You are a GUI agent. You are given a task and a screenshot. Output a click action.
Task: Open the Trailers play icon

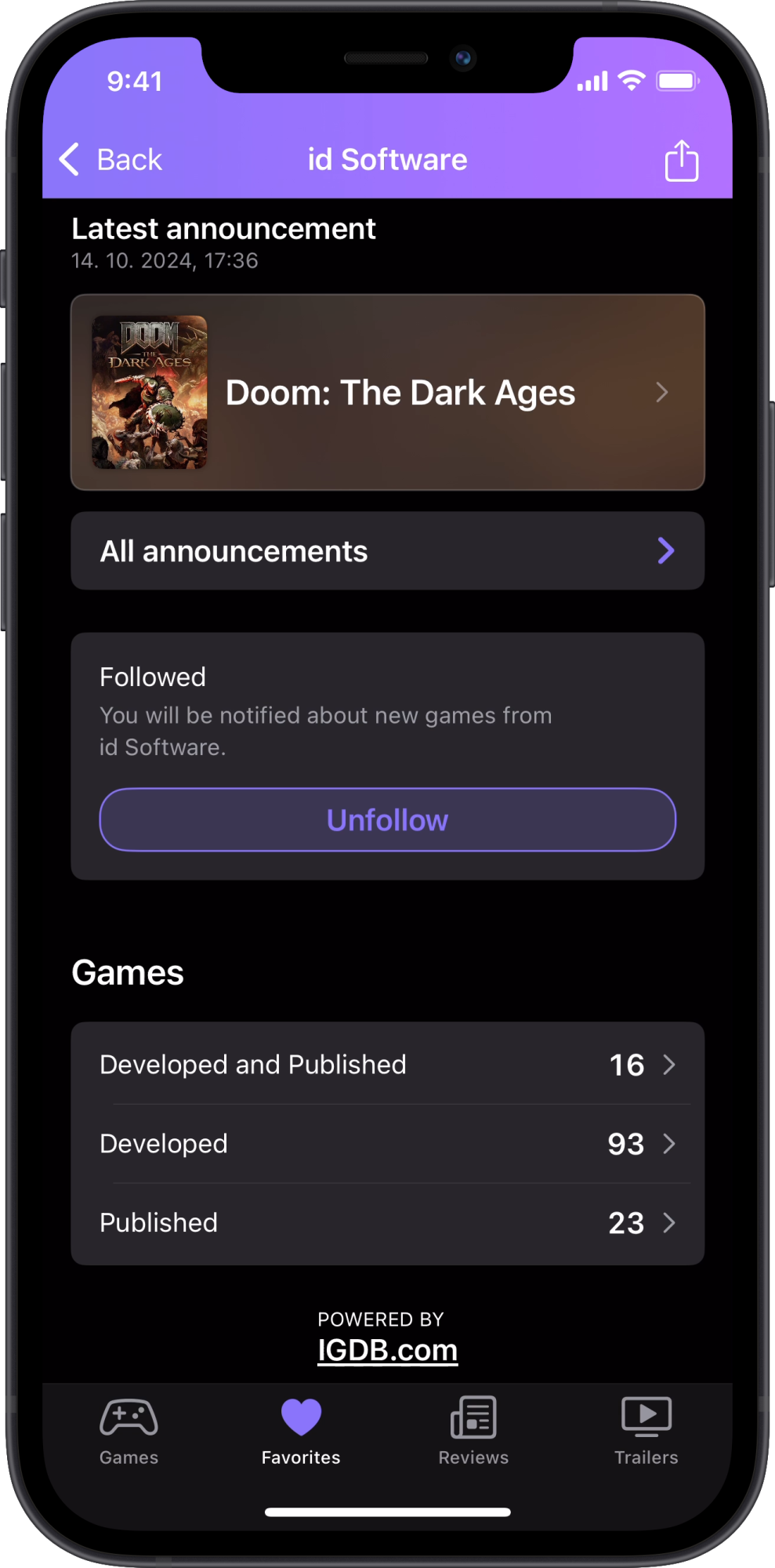coord(646,1417)
